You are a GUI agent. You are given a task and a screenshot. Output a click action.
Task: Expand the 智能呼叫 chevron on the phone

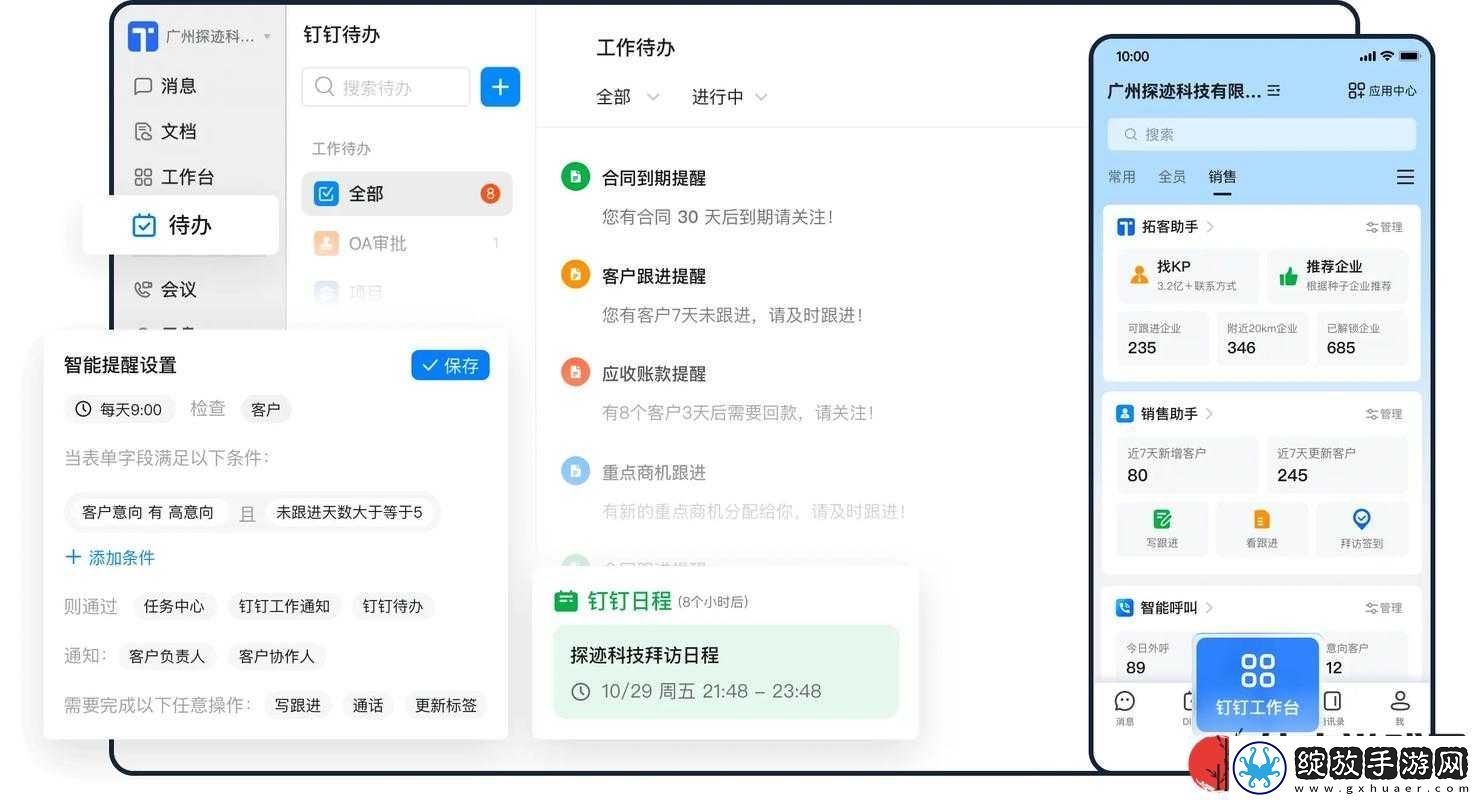click(x=1210, y=607)
